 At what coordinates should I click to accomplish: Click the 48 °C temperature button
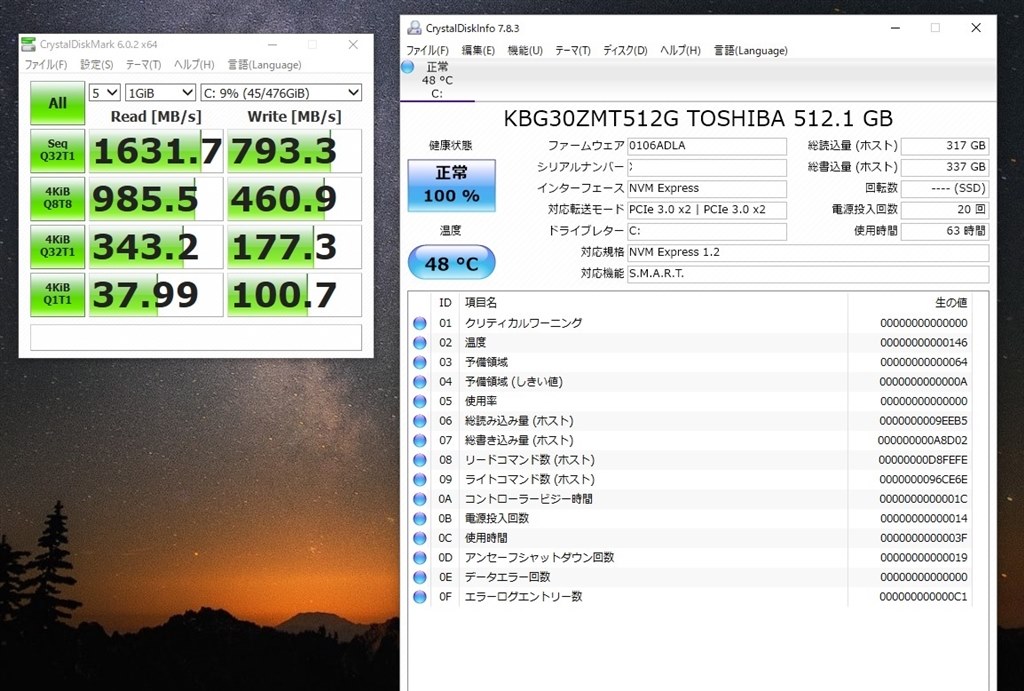point(451,263)
